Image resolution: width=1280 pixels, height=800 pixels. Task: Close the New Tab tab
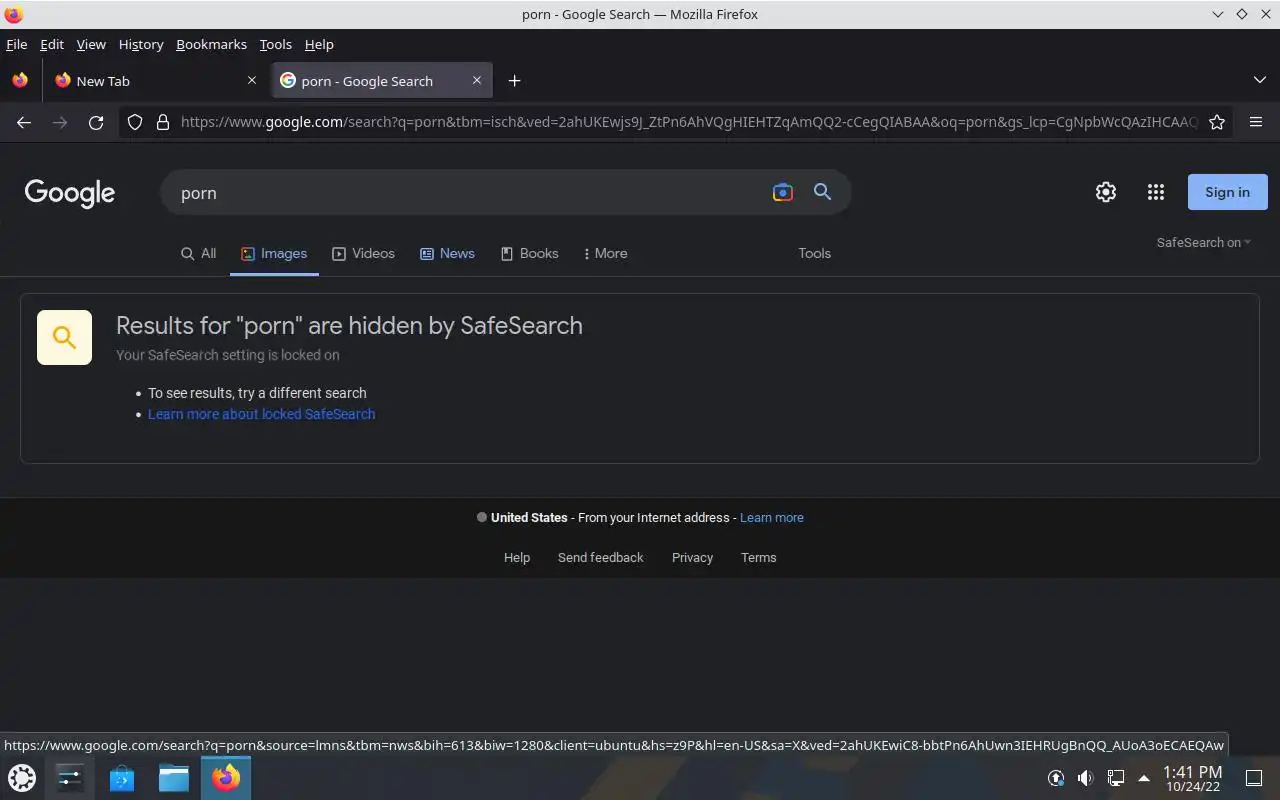pyautogui.click(x=251, y=81)
